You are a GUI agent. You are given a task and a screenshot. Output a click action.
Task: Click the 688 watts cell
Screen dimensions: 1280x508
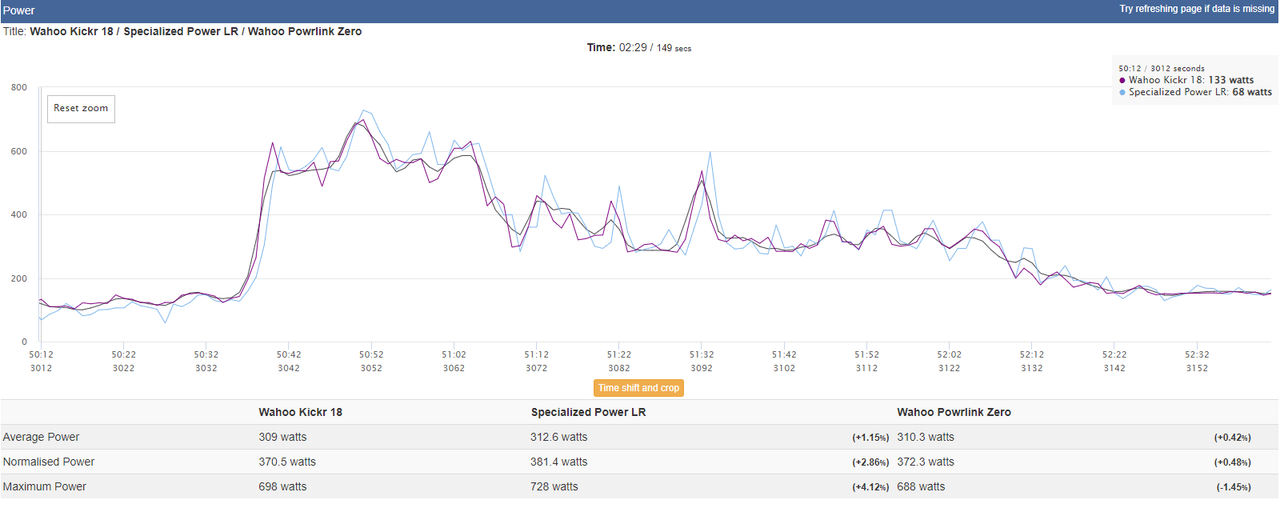pos(921,487)
